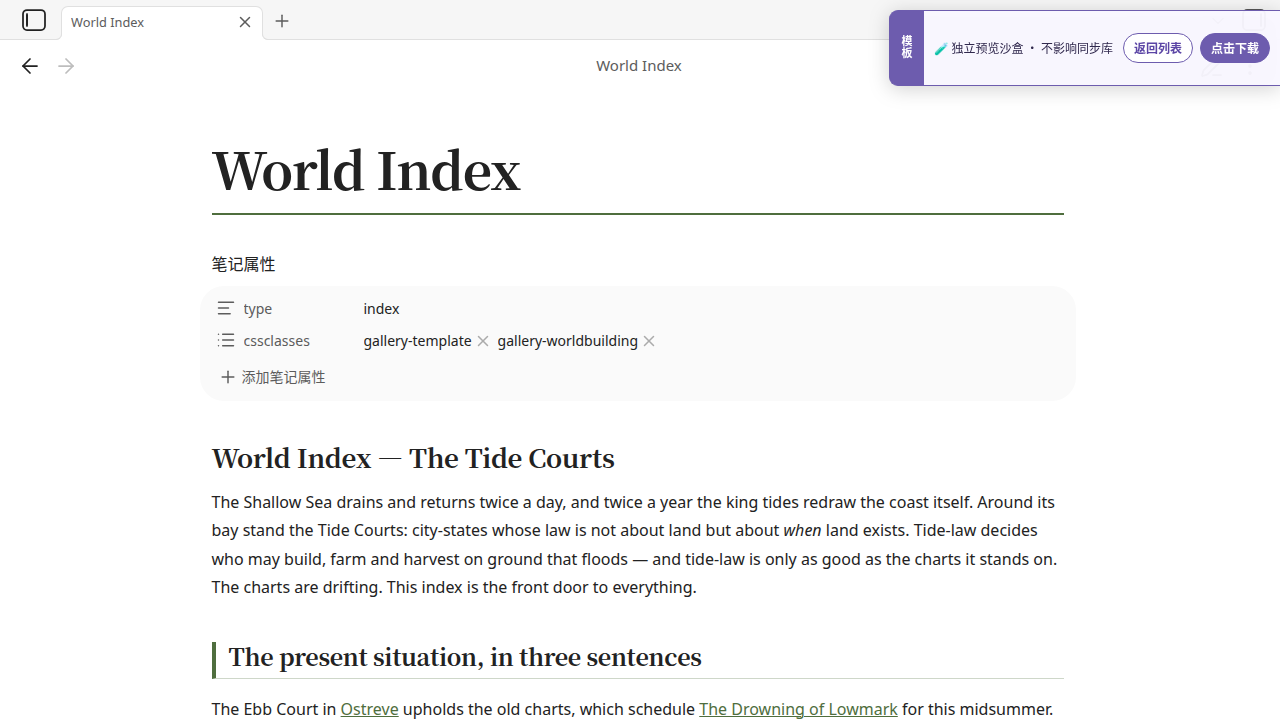Go forward with the right arrow
The image size is (1280, 720).
pyautogui.click(x=66, y=66)
